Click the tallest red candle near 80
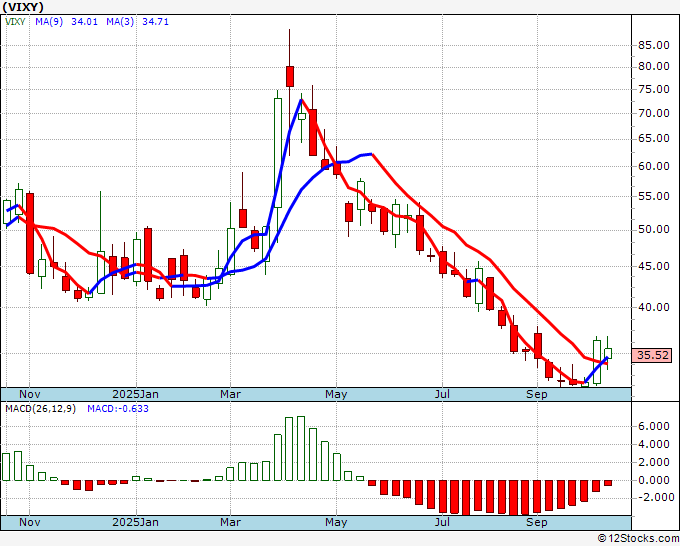The image size is (680, 546). pos(290,76)
